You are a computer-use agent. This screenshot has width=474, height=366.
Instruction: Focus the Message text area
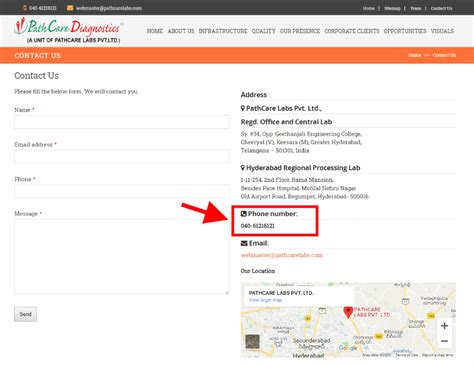(122, 257)
